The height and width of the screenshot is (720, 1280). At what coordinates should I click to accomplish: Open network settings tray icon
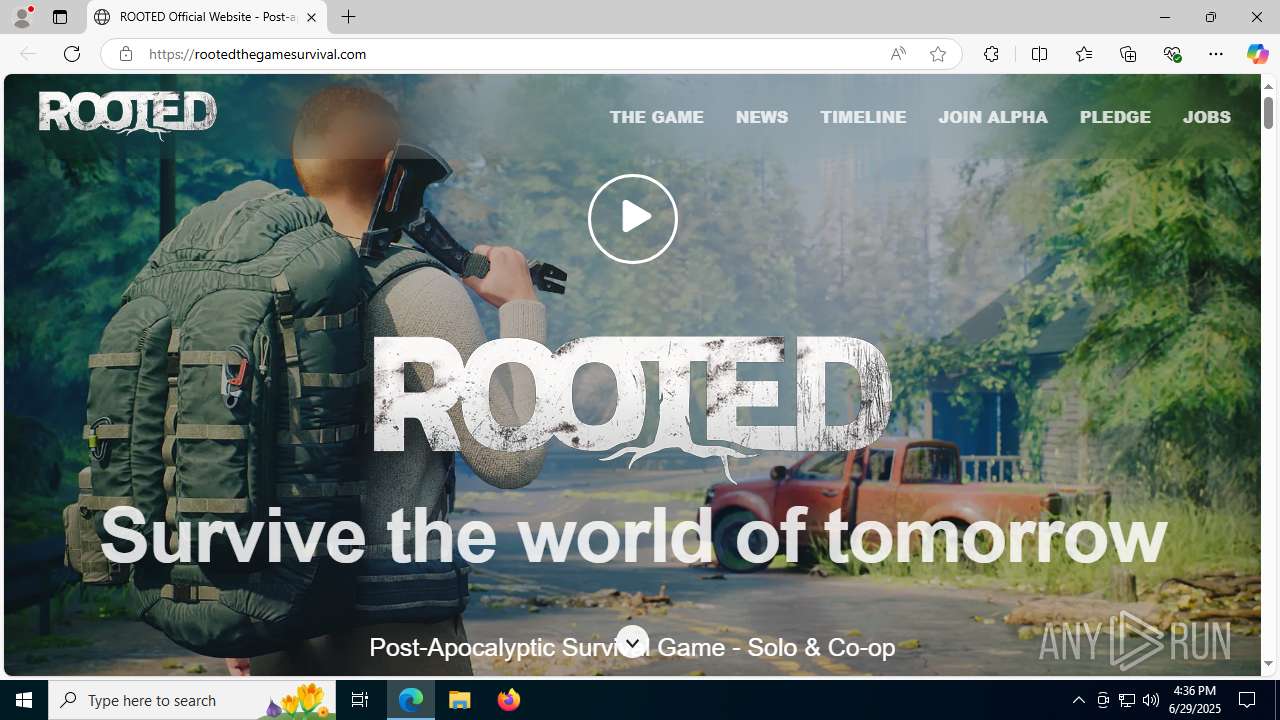pyautogui.click(x=1127, y=700)
